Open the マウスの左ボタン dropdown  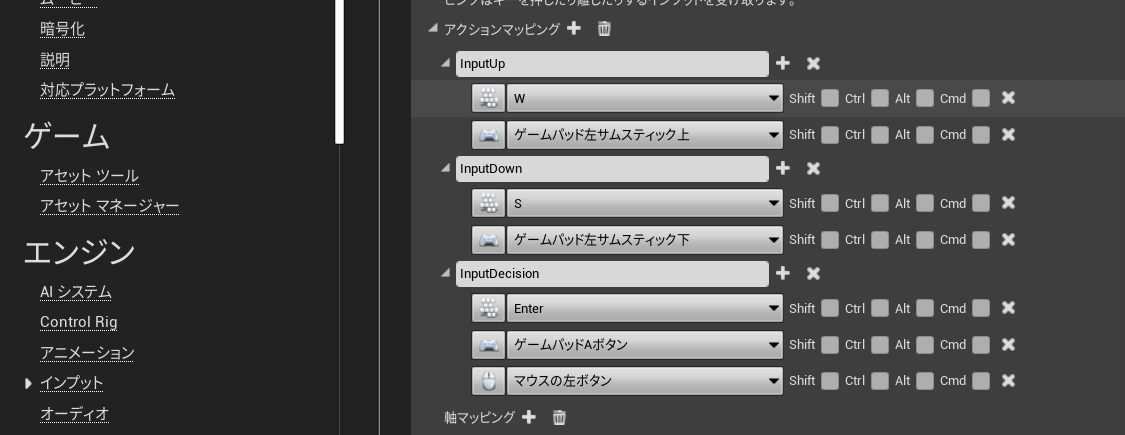645,380
